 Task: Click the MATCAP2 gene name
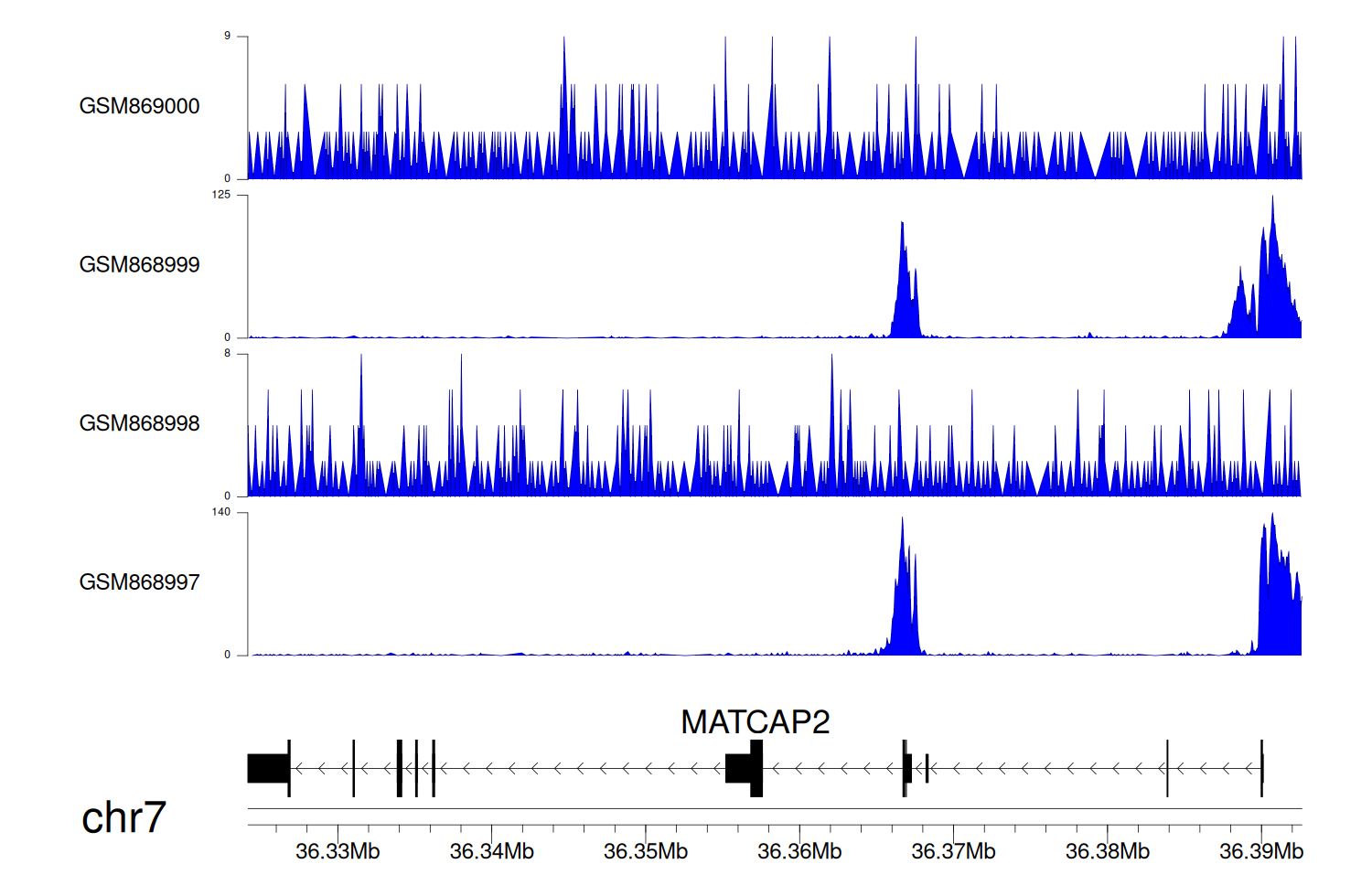[x=755, y=722]
